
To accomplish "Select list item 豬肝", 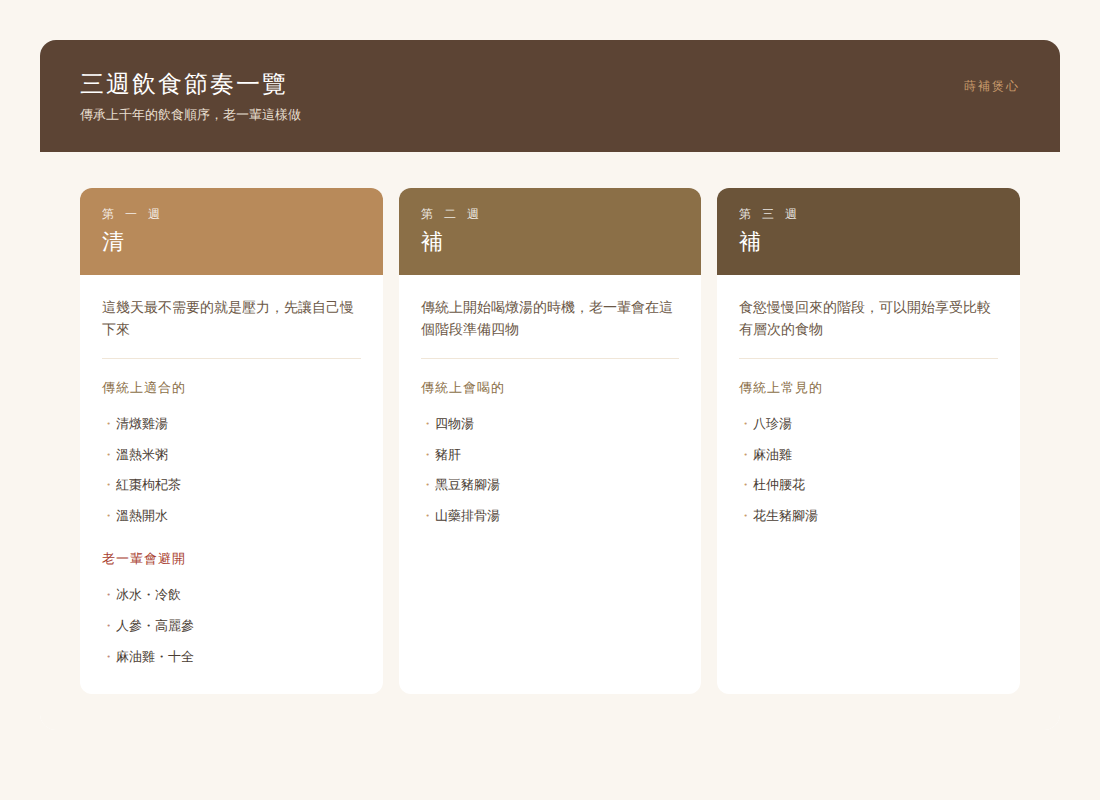I will click(x=448, y=455).
